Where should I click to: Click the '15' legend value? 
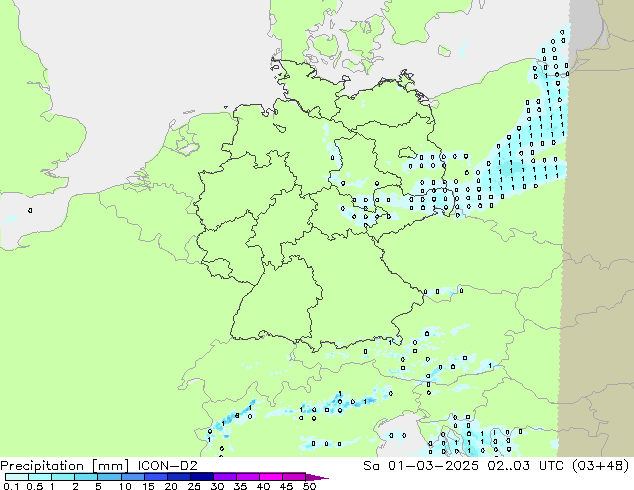(x=148, y=486)
